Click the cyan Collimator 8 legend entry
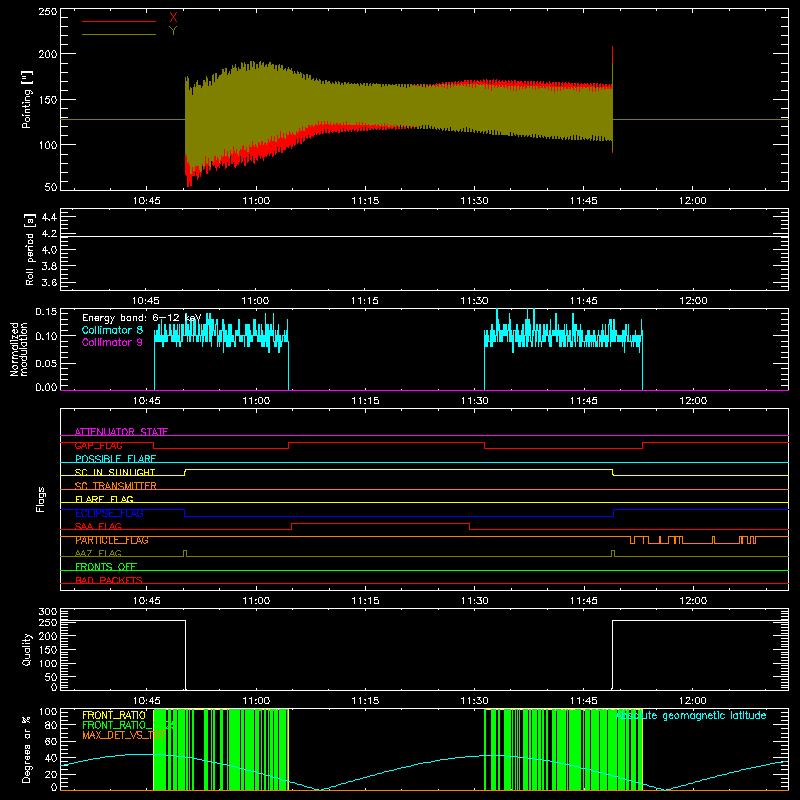This screenshot has height=800, width=800. (112, 330)
